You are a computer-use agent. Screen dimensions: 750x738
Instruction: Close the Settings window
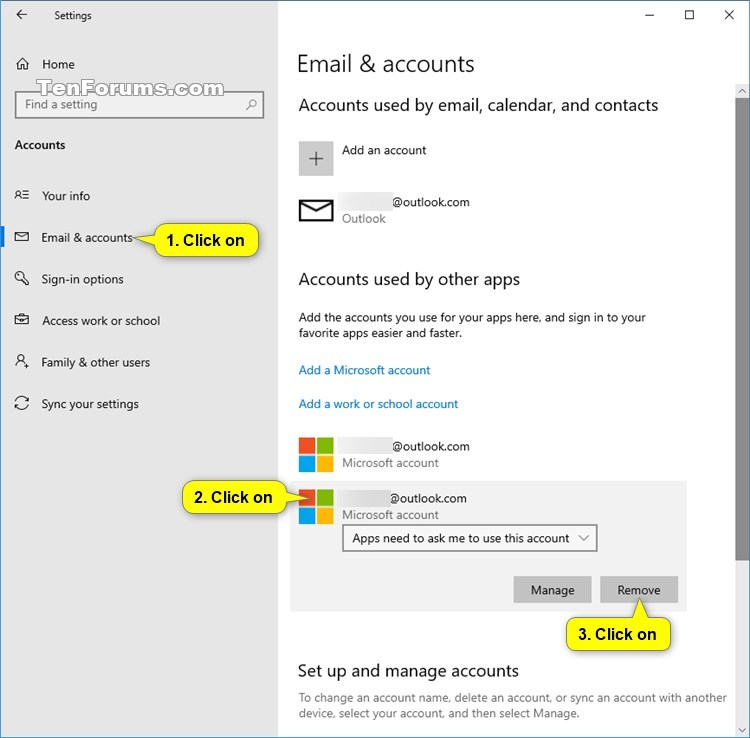(x=729, y=15)
